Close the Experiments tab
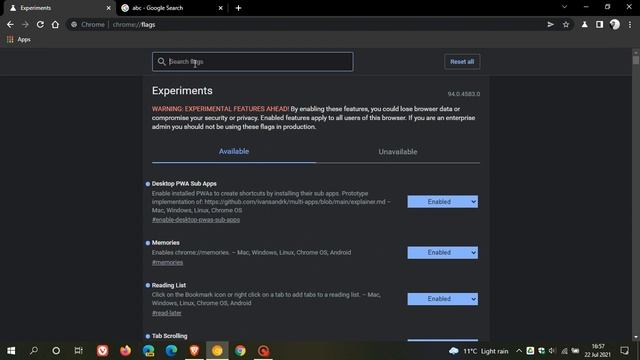640x360 pixels. [109, 8]
